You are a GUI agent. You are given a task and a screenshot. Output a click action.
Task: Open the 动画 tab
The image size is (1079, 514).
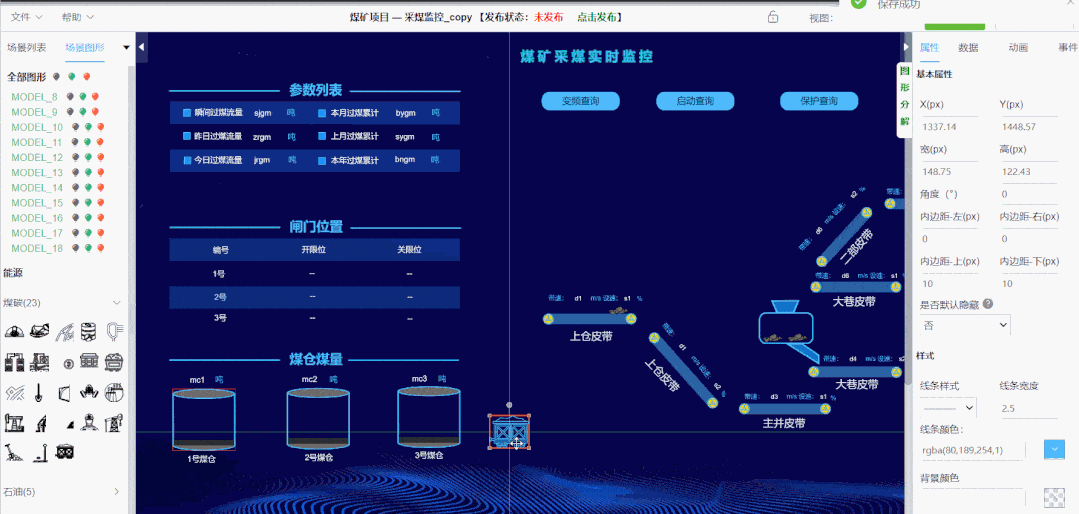click(x=1018, y=47)
